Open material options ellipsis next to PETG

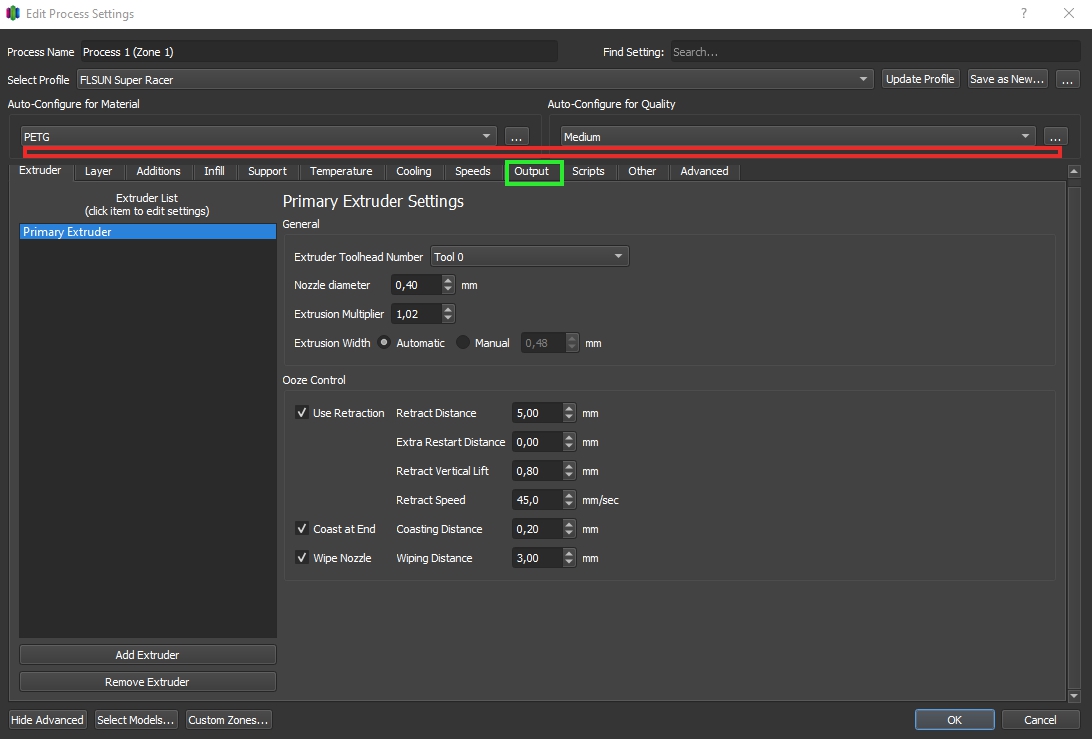click(x=516, y=136)
